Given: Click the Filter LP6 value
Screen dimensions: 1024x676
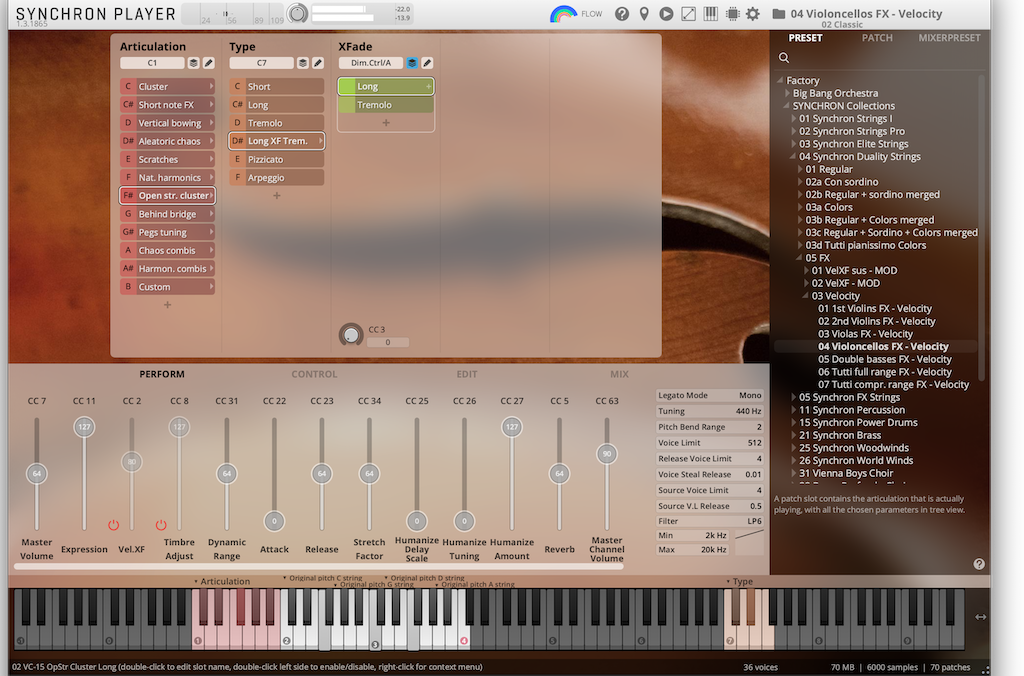Looking at the screenshot, I should pos(754,521).
